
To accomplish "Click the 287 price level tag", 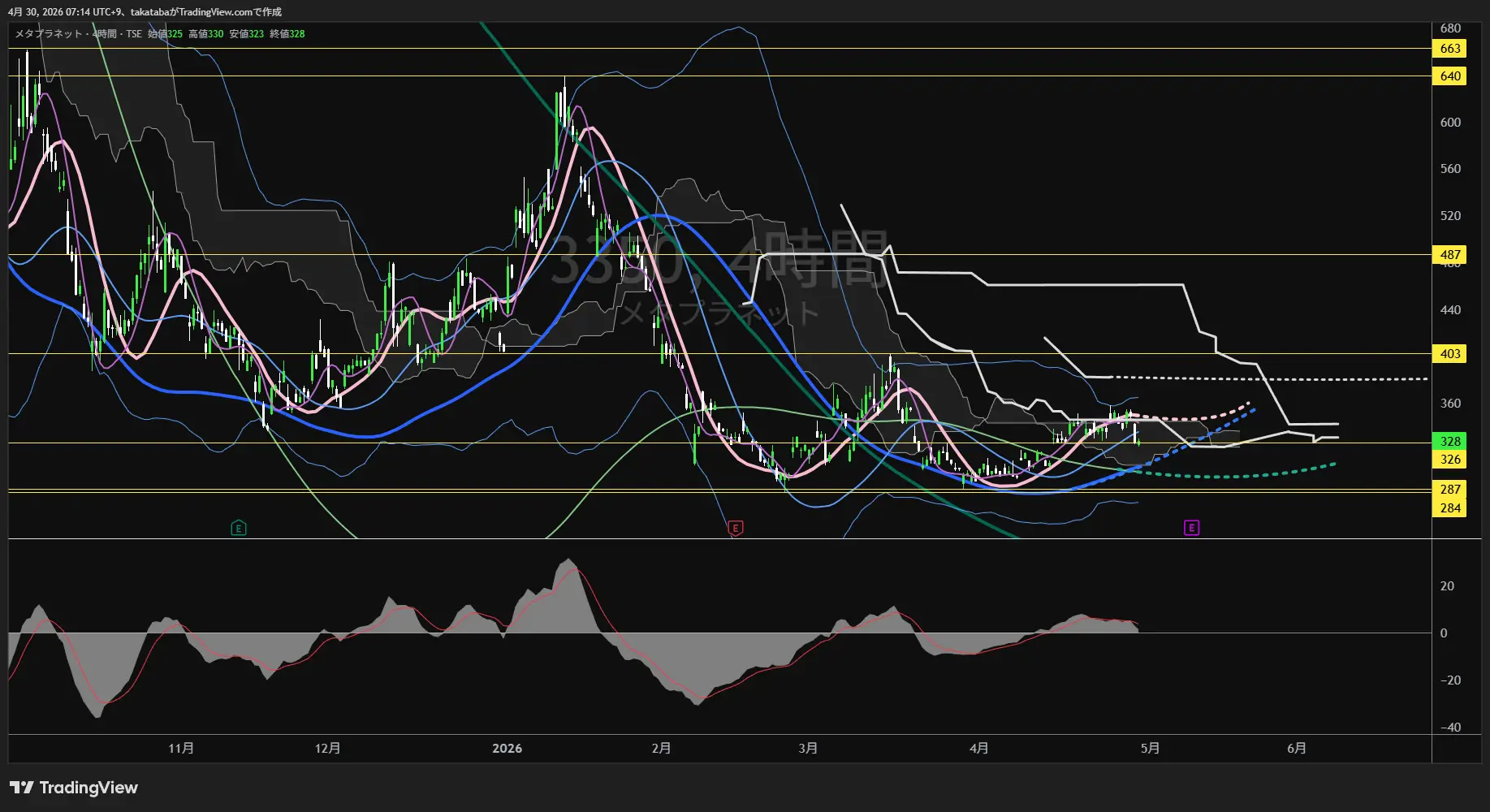I will point(1449,490).
